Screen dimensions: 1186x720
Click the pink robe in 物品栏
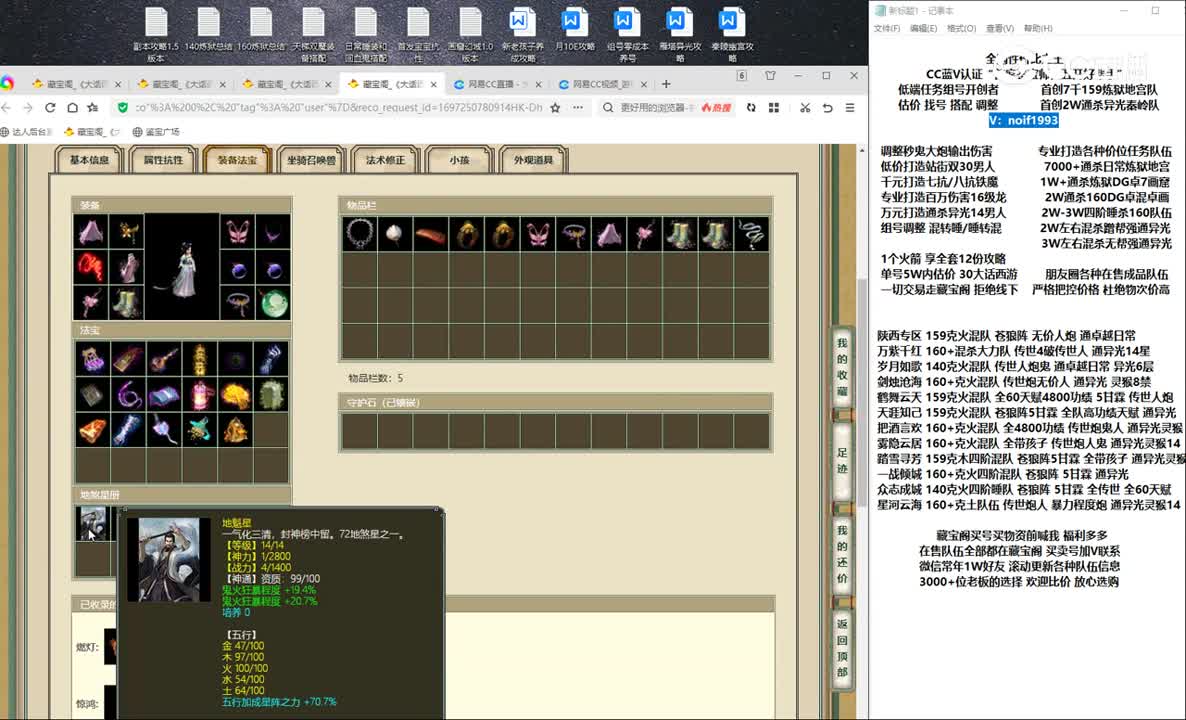(x=609, y=234)
